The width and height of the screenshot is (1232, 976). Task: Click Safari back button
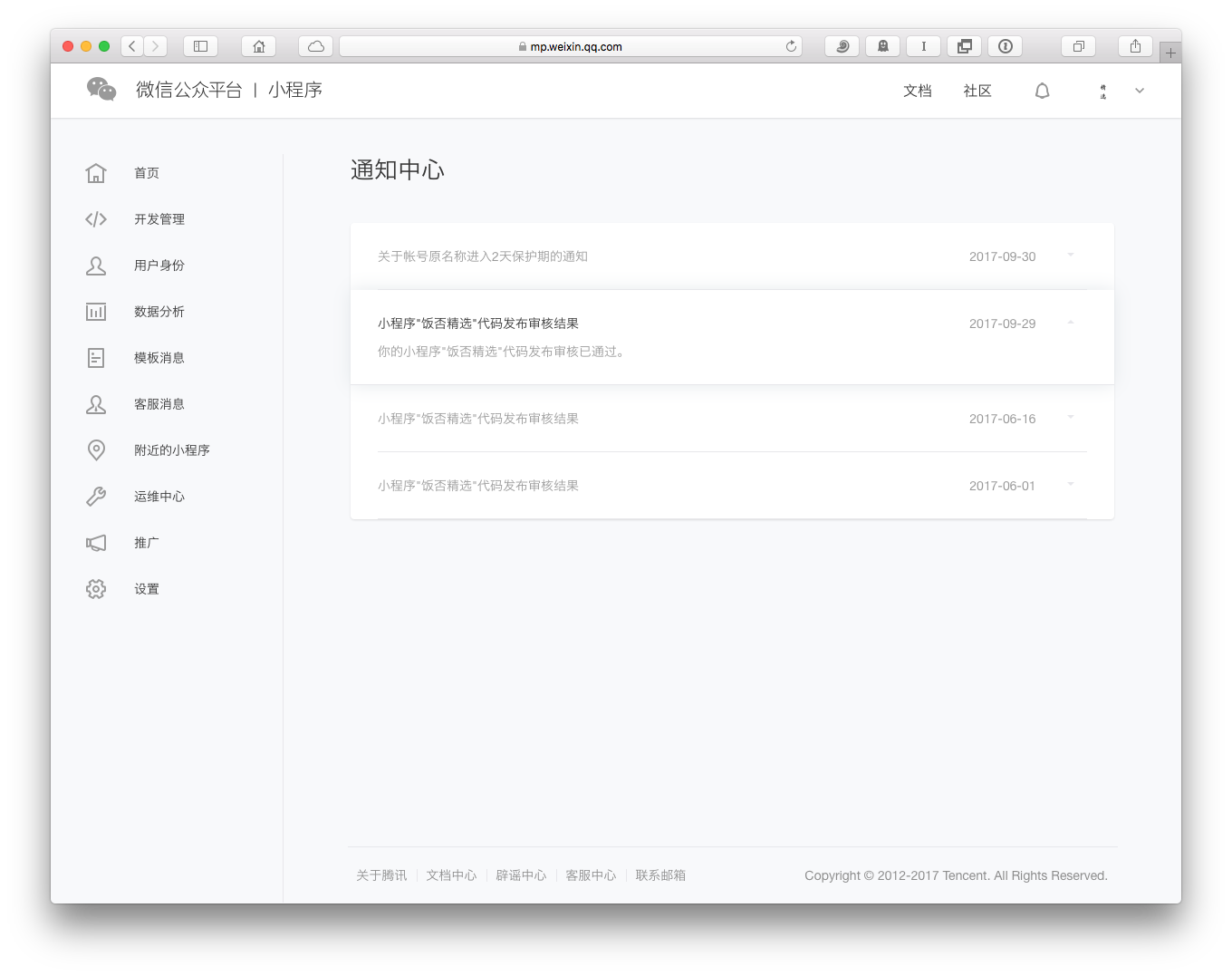(132, 46)
